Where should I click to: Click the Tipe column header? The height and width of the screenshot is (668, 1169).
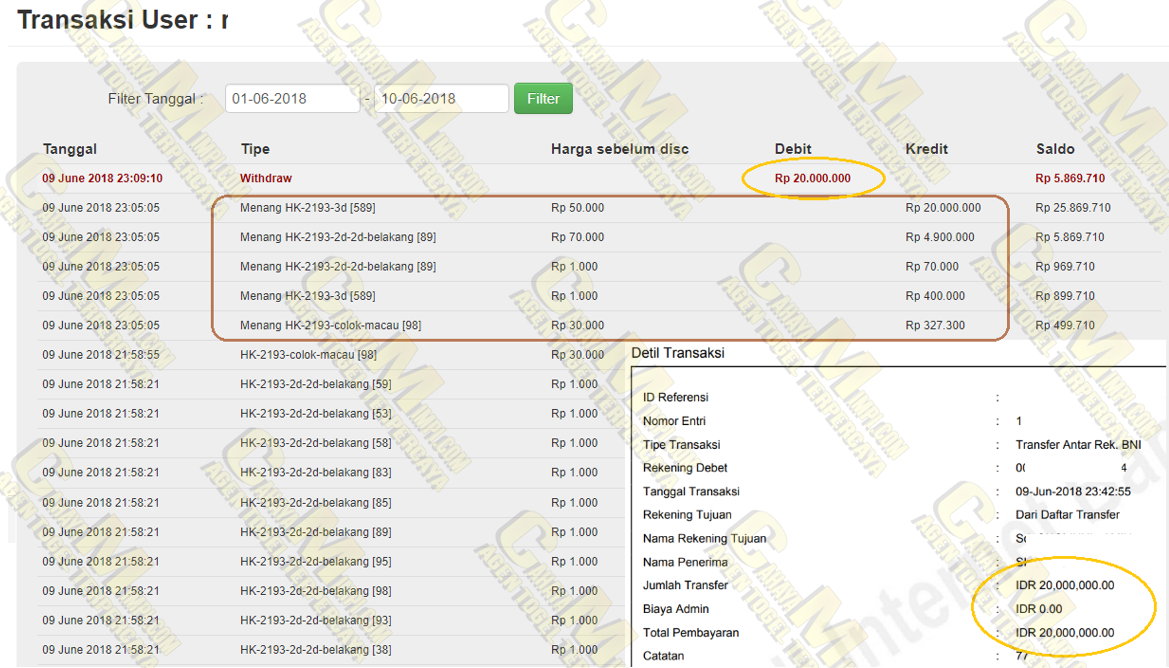point(255,149)
